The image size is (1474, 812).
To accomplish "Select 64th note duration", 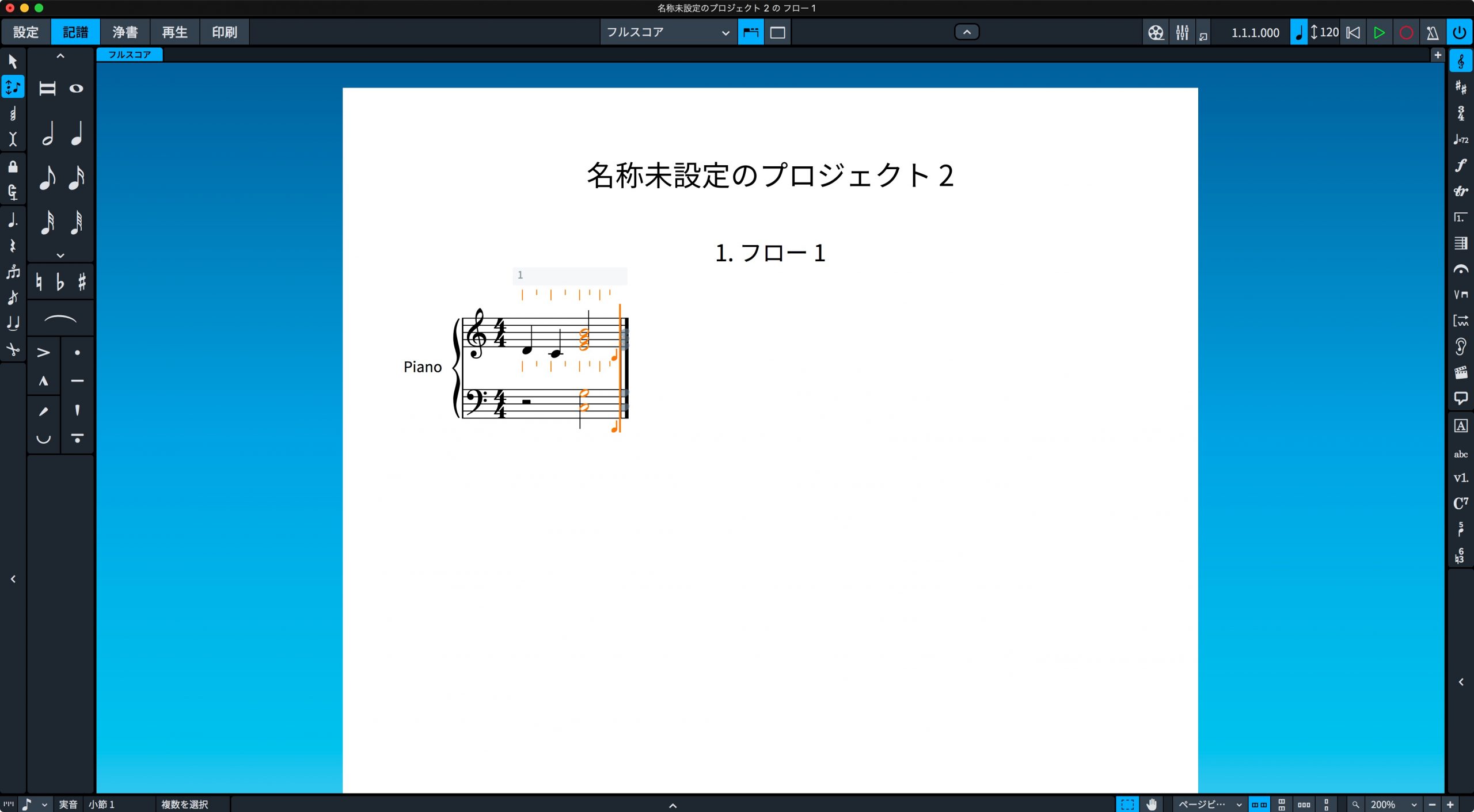I will (77, 222).
